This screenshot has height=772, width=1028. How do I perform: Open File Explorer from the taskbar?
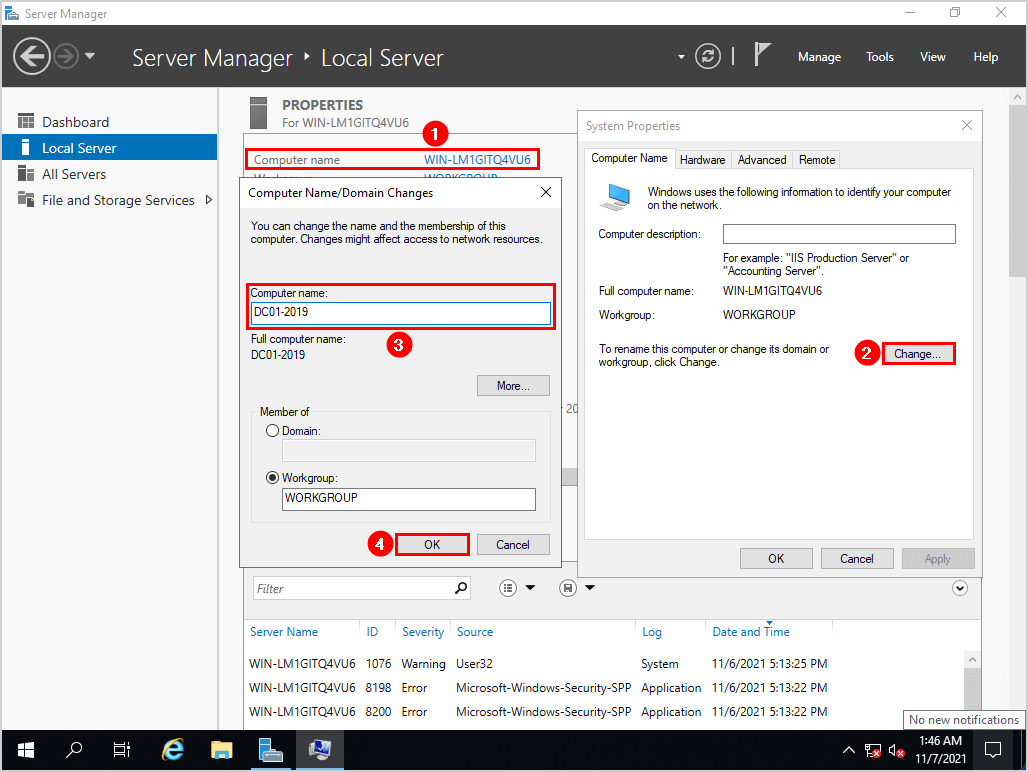pos(222,750)
